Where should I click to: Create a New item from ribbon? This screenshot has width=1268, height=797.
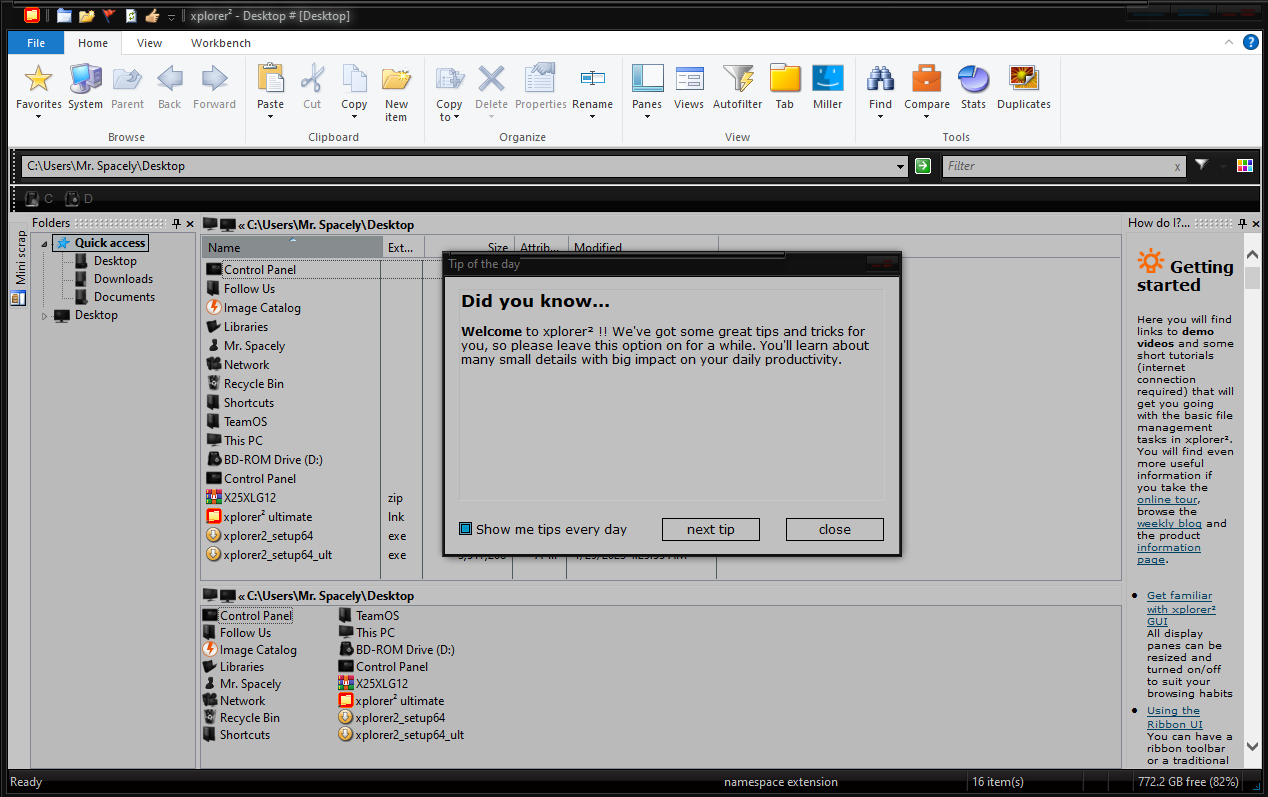point(396,93)
